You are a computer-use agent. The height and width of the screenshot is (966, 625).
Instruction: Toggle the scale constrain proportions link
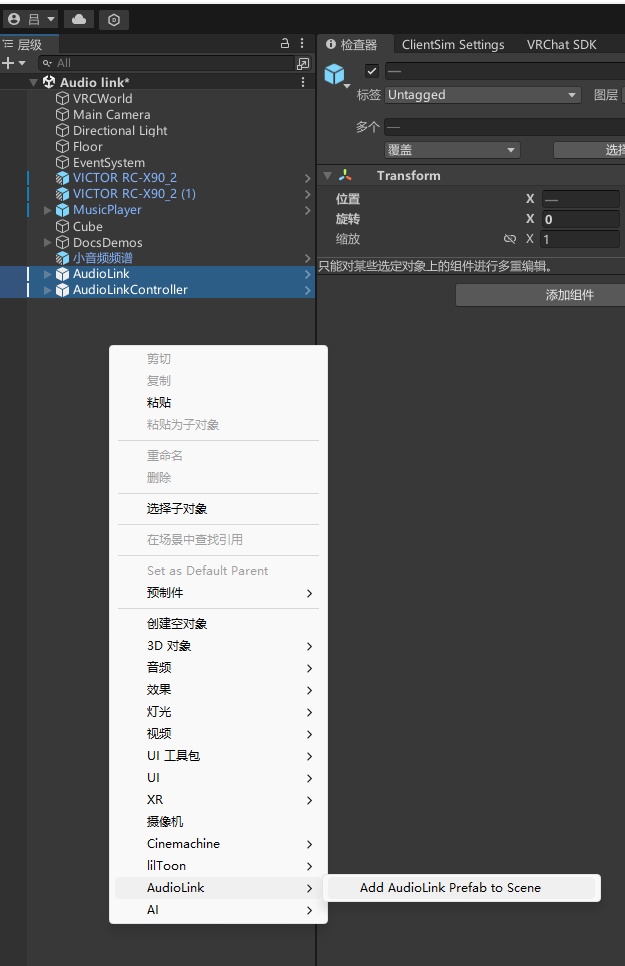click(x=509, y=239)
